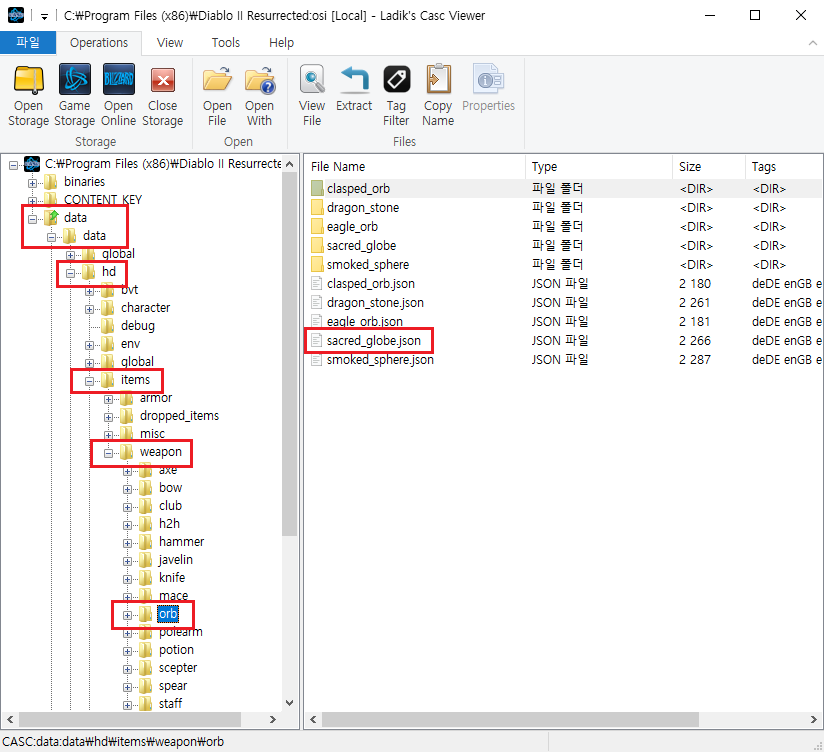
Task: Sort by the File Name column header
Action: coord(415,167)
